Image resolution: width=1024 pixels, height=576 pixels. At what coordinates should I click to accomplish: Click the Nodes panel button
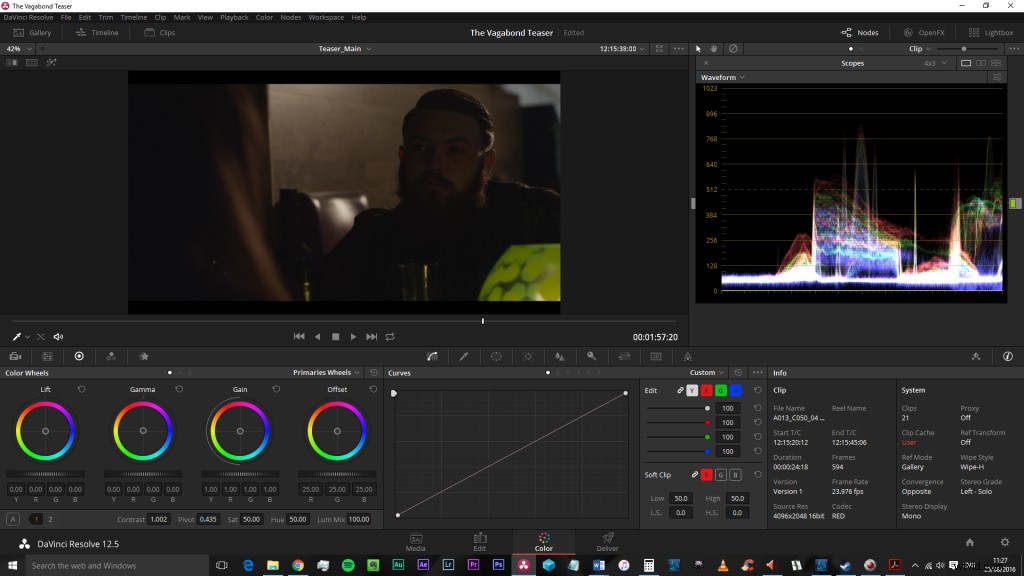pyautogui.click(x=858, y=31)
